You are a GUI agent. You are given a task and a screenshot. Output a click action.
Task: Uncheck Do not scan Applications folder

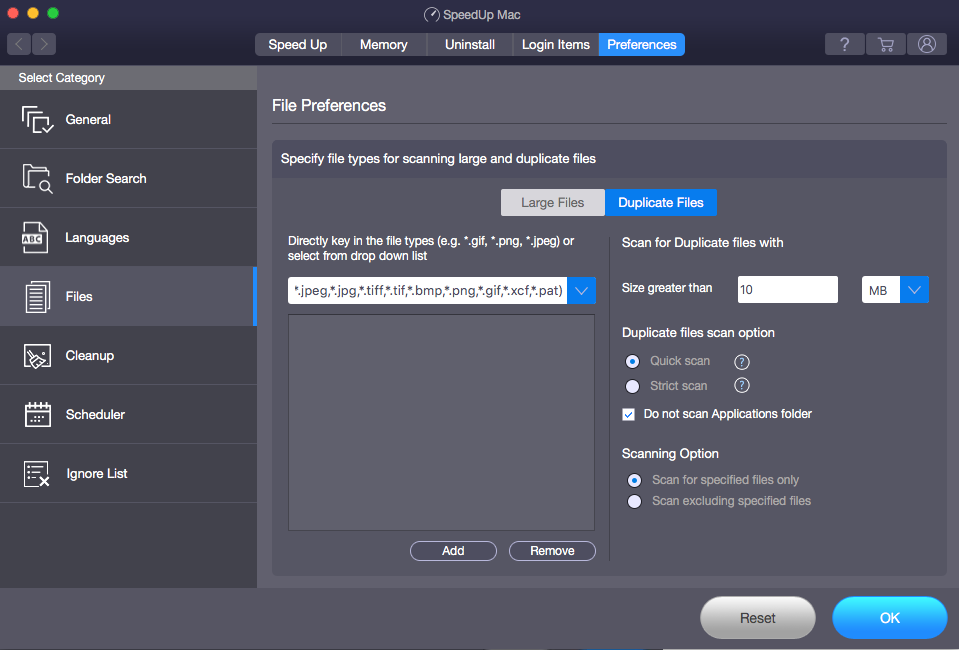pos(628,413)
